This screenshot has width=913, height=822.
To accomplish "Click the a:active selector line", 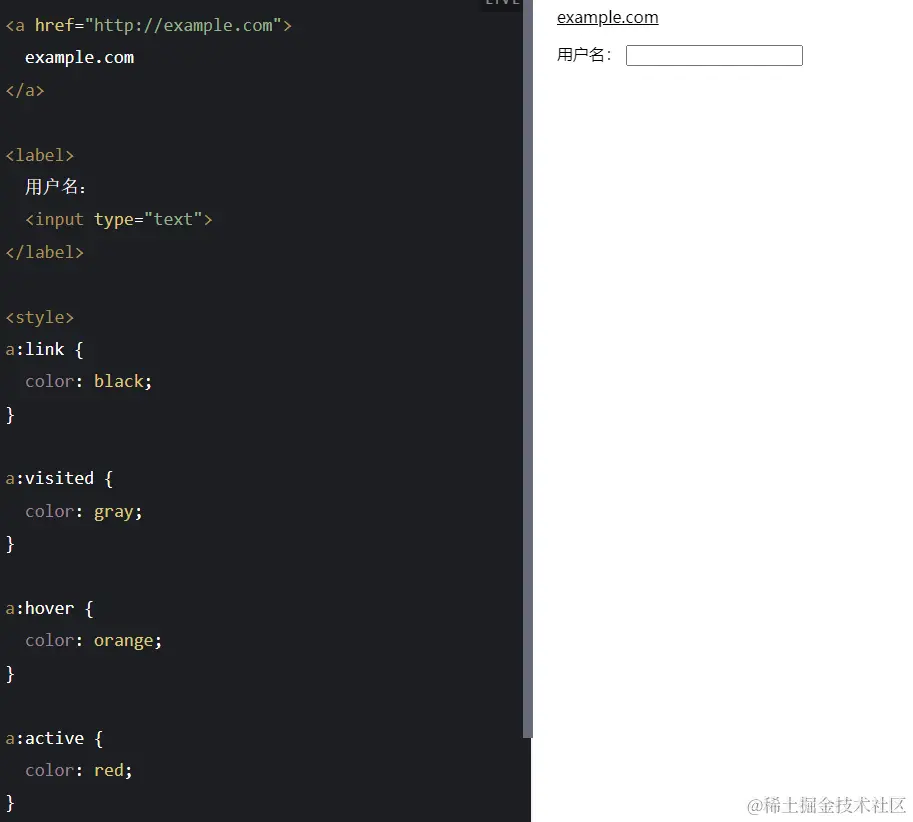I will 54,739.
